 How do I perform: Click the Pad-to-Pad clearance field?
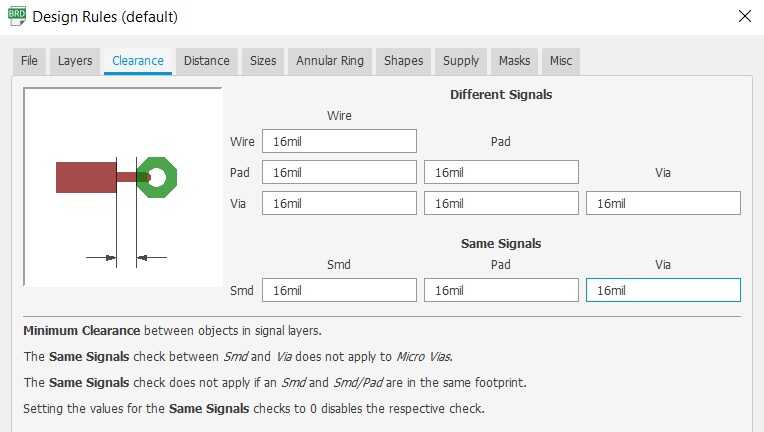pos(501,173)
